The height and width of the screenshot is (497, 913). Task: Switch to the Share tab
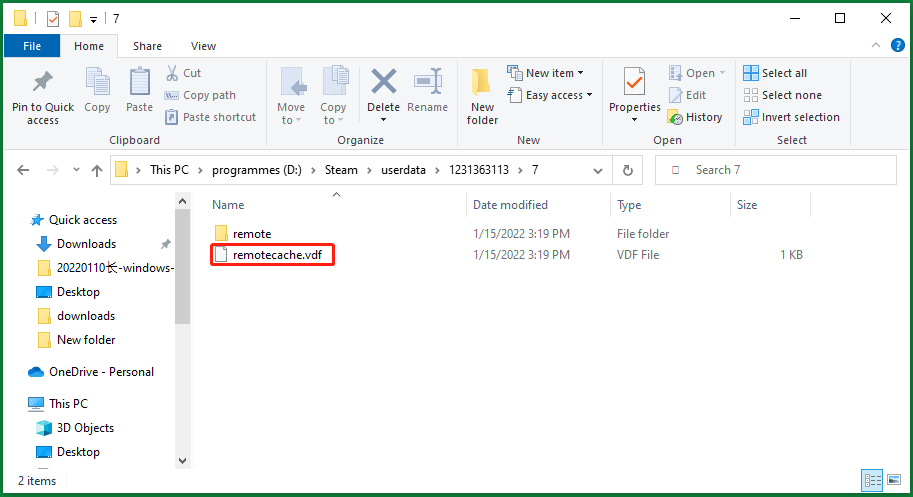click(147, 46)
